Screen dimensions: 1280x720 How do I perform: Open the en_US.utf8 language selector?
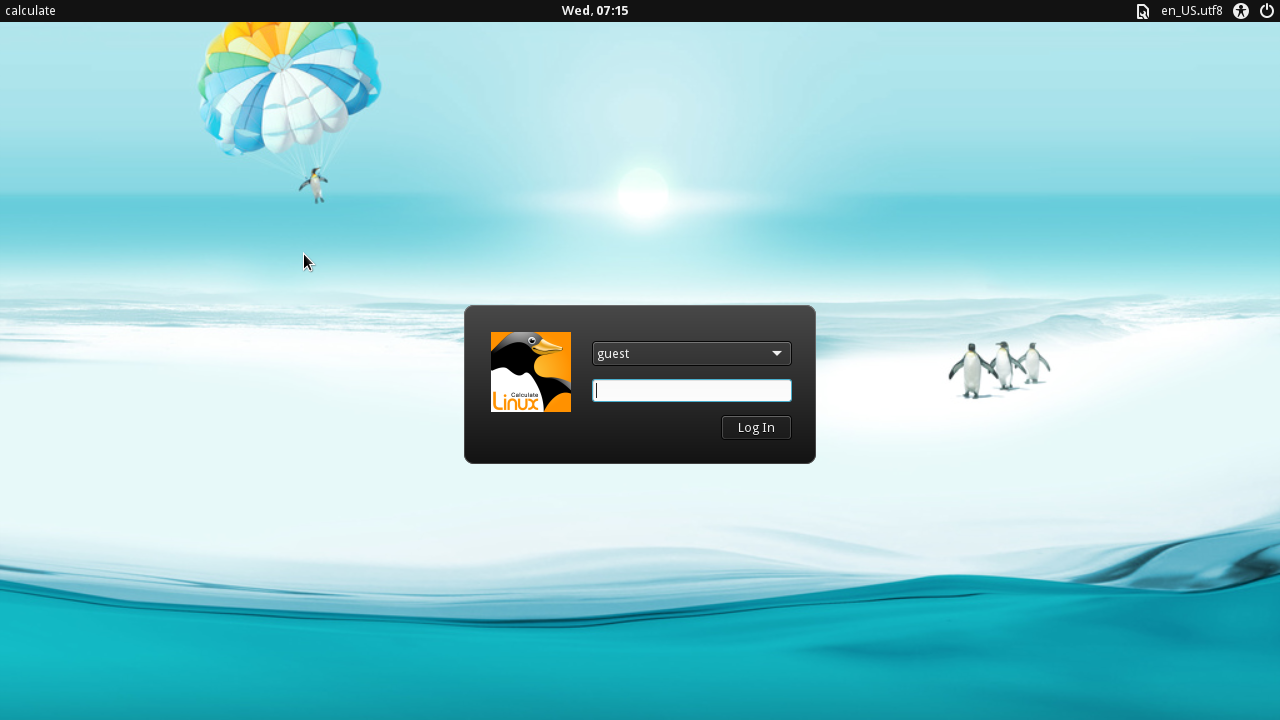(1191, 11)
